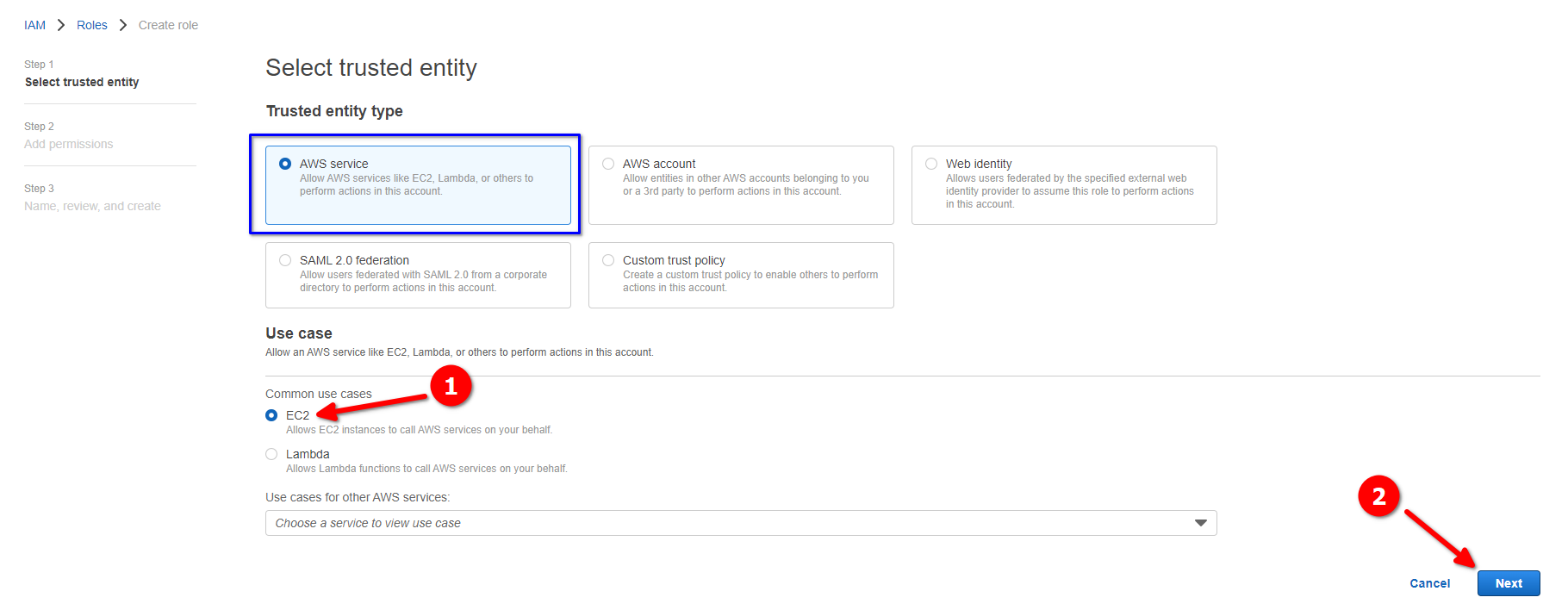The width and height of the screenshot is (1568, 616).
Task: Click the dropdown arrow for other AWS services
Action: coord(1201,523)
